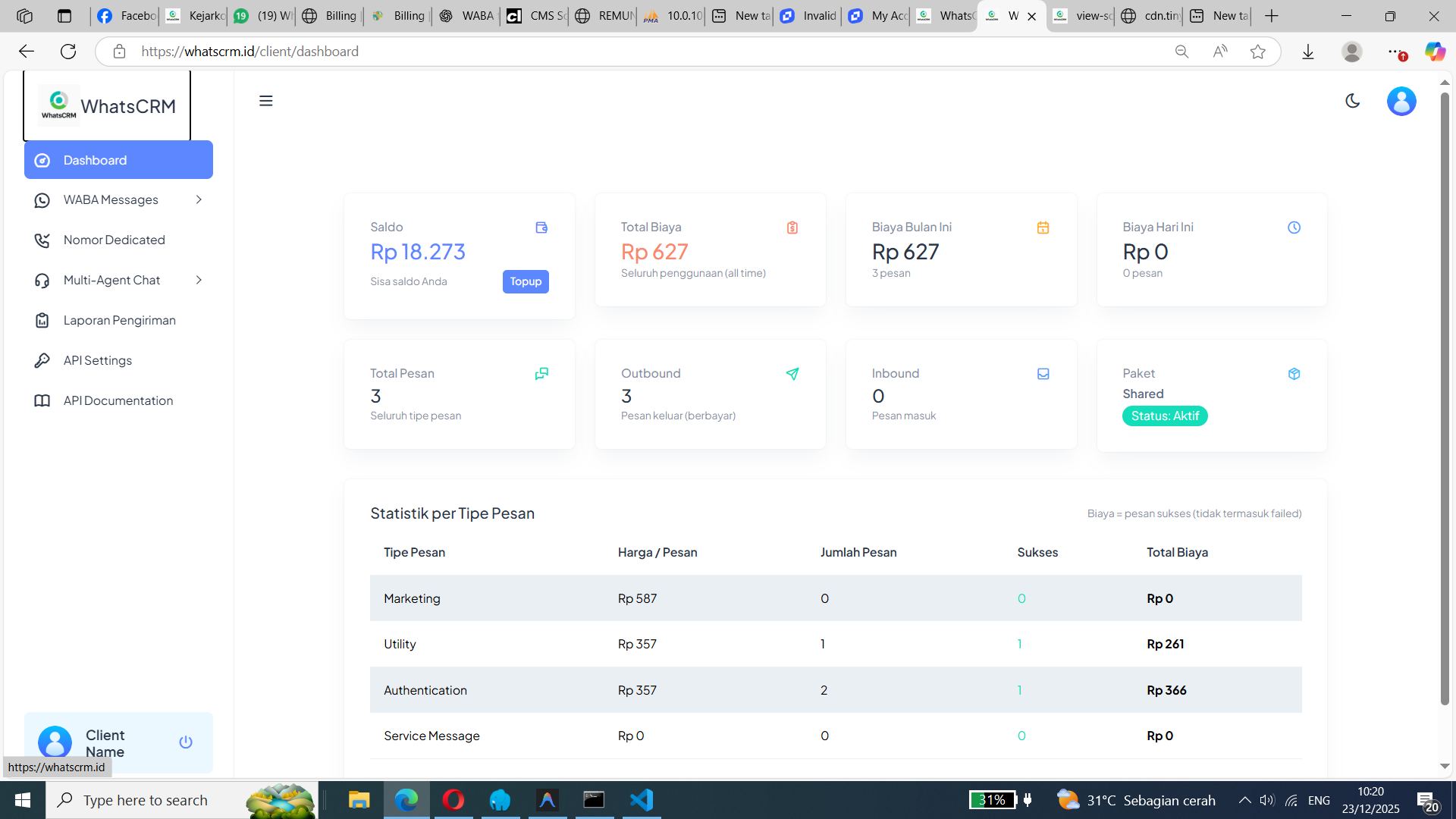Viewport: 1456px width, 819px height.
Task: Go to Nomor Dedicated page
Action: point(118,240)
